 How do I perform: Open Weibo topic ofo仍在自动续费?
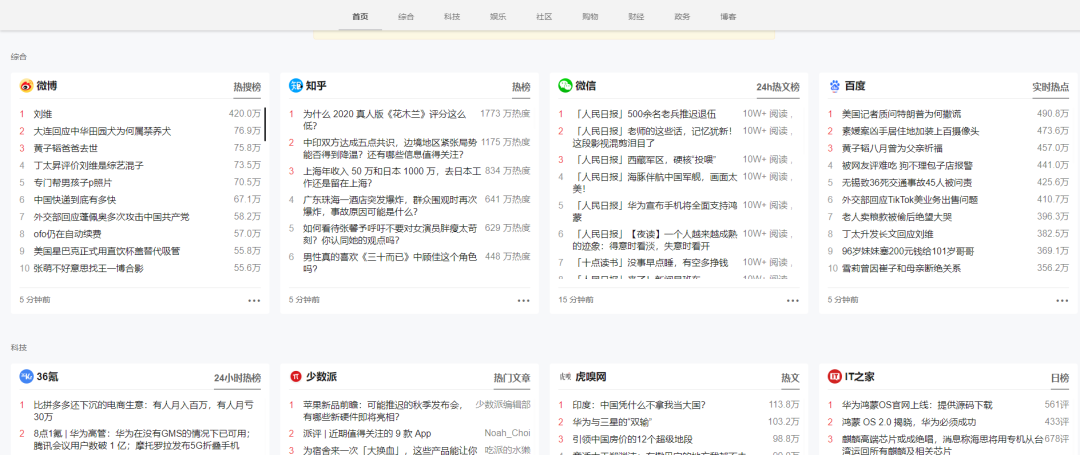tap(68, 234)
